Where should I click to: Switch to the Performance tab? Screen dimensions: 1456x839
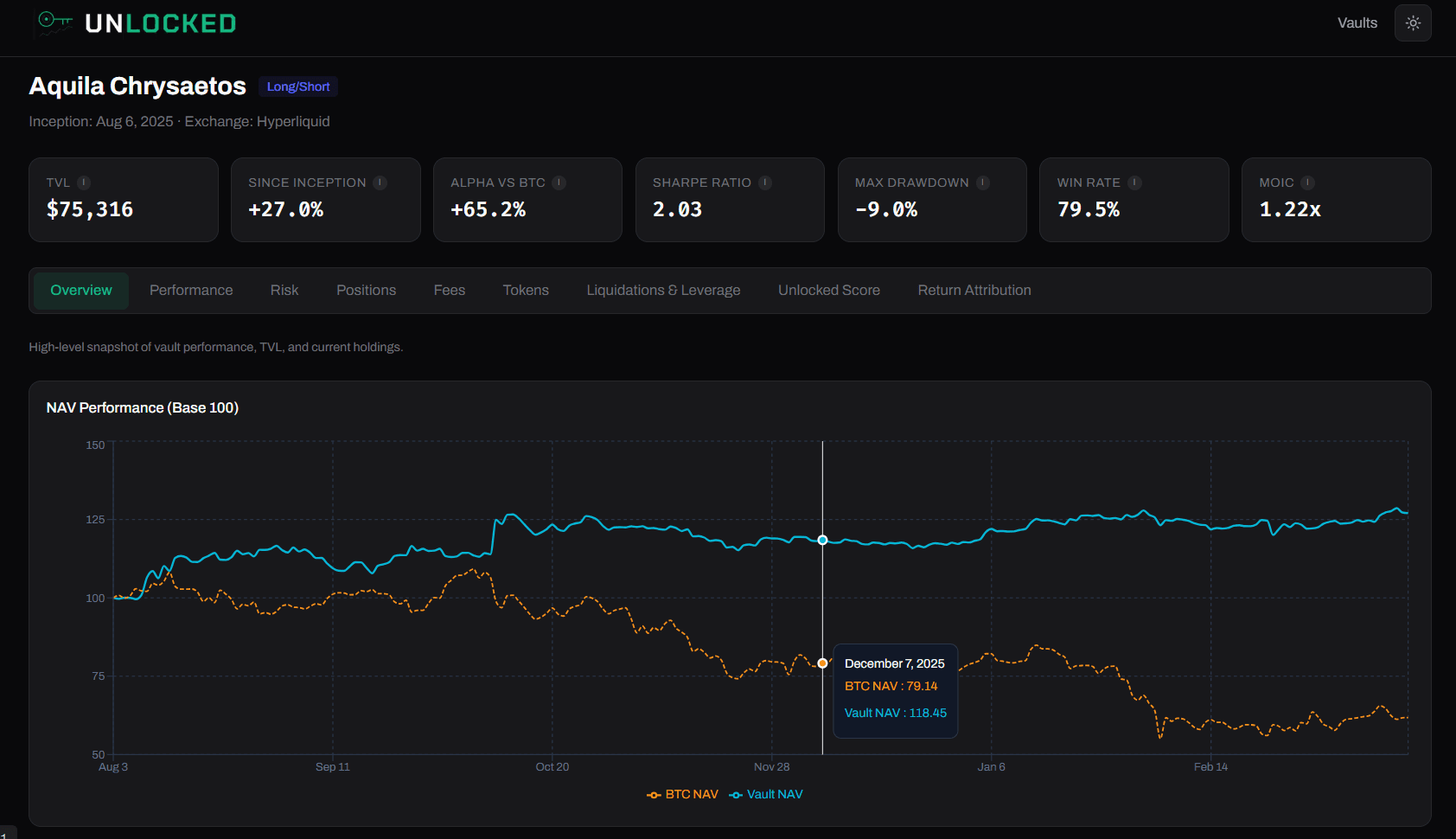click(x=191, y=290)
